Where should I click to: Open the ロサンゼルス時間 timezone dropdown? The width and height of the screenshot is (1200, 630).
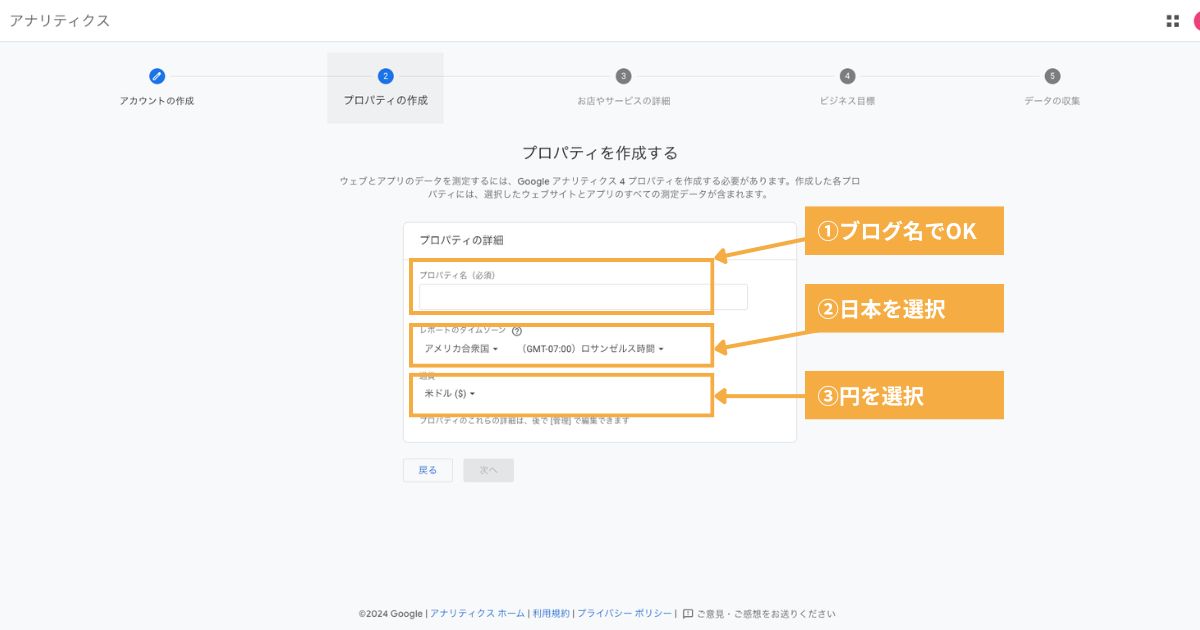592,349
